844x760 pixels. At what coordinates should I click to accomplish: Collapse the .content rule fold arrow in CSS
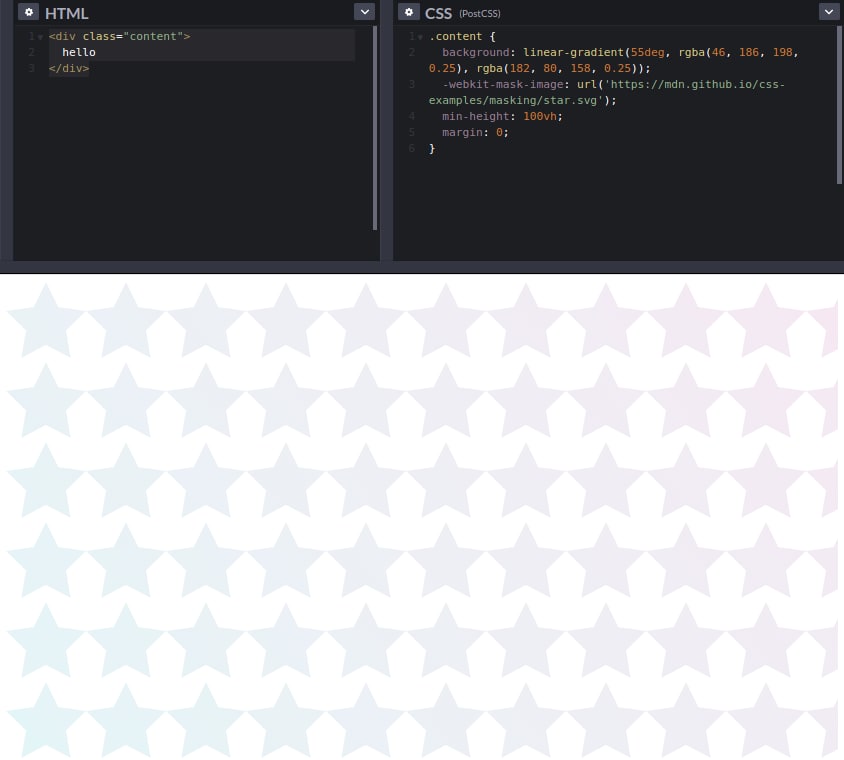click(x=420, y=37)
